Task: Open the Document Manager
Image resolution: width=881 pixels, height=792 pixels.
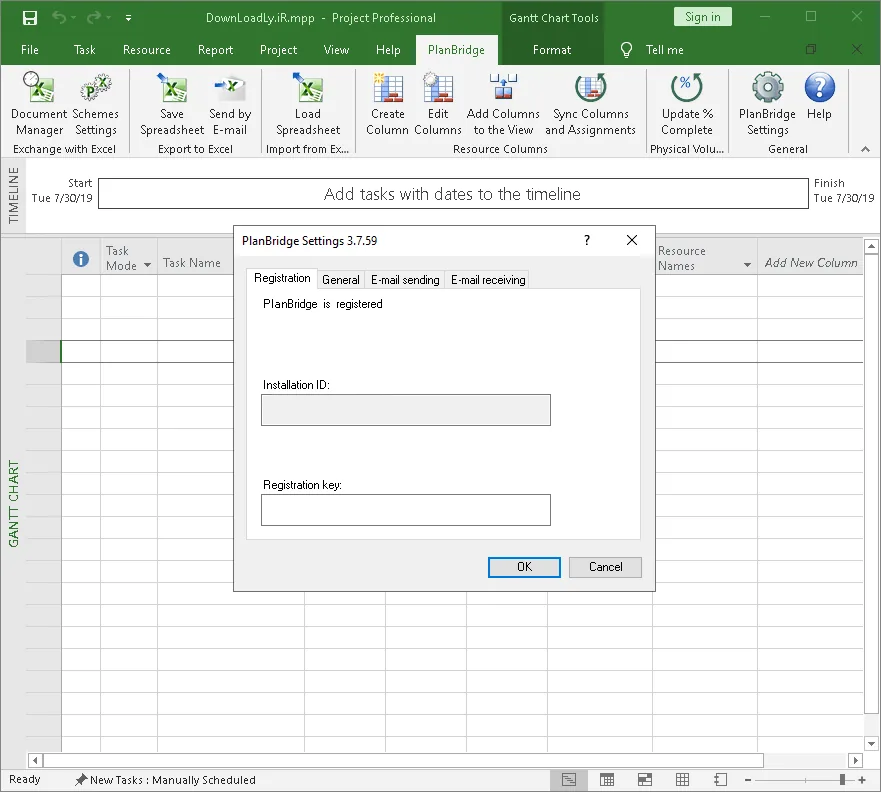Action: [39, 104]
